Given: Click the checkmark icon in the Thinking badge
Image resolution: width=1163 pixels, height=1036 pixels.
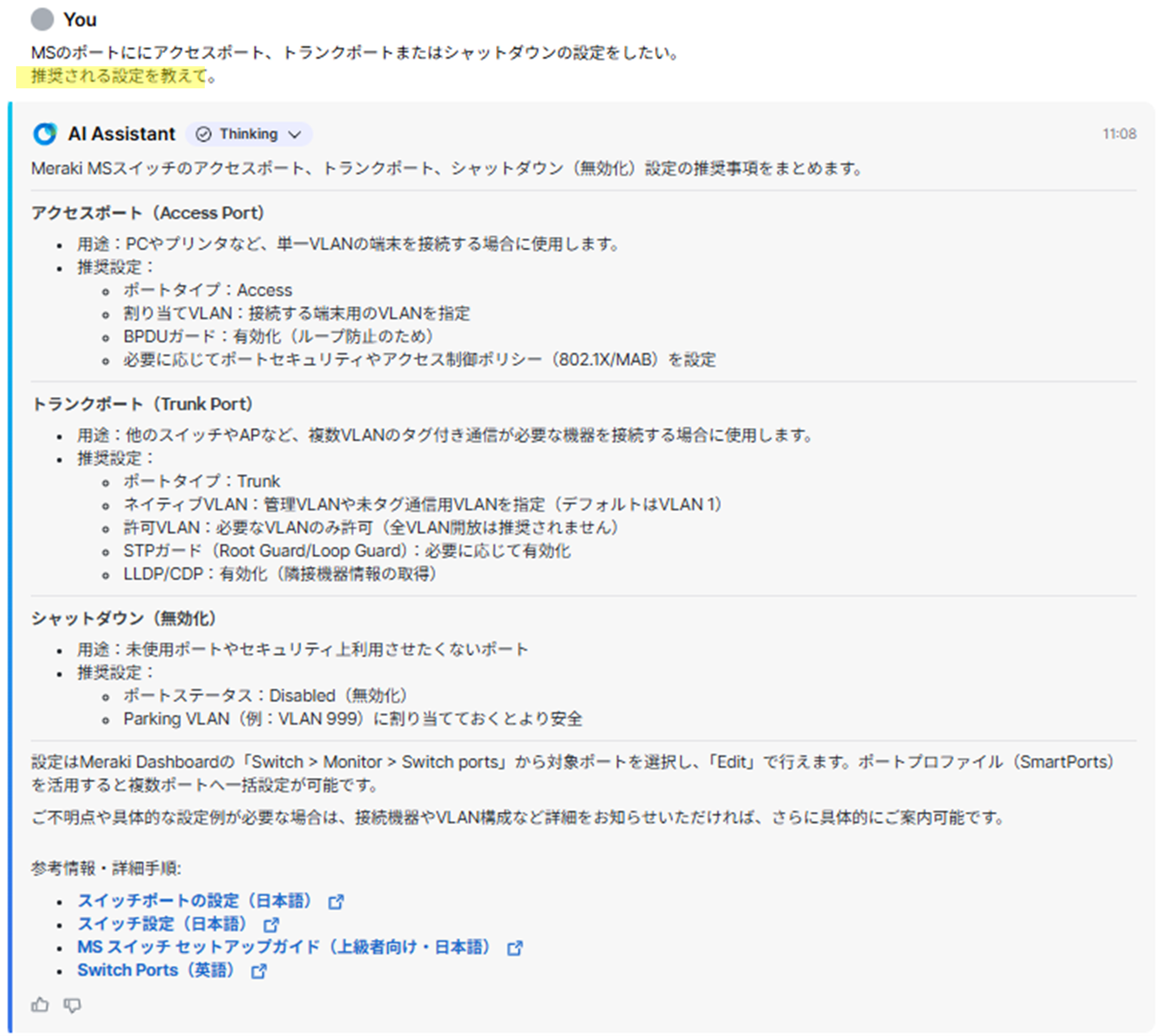Looking at the screenshot, I should 204,134.
